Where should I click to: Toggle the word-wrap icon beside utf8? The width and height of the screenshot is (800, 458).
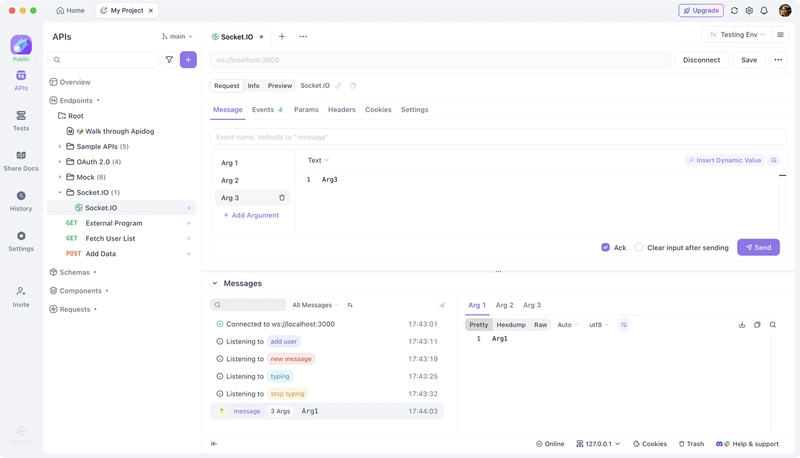pos(623,325)
